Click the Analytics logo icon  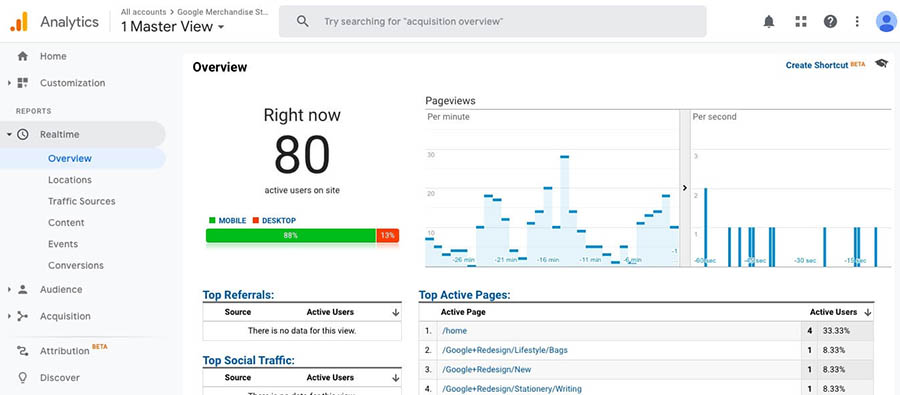(x=19, y=22)
